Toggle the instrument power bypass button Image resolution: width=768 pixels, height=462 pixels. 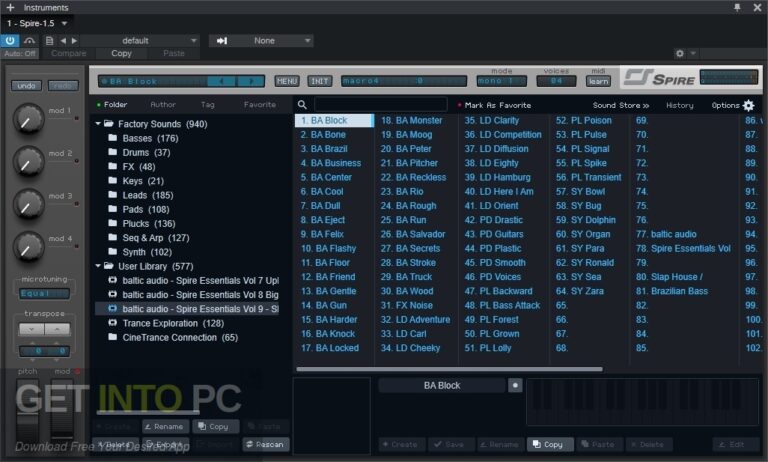click(10, 41)
